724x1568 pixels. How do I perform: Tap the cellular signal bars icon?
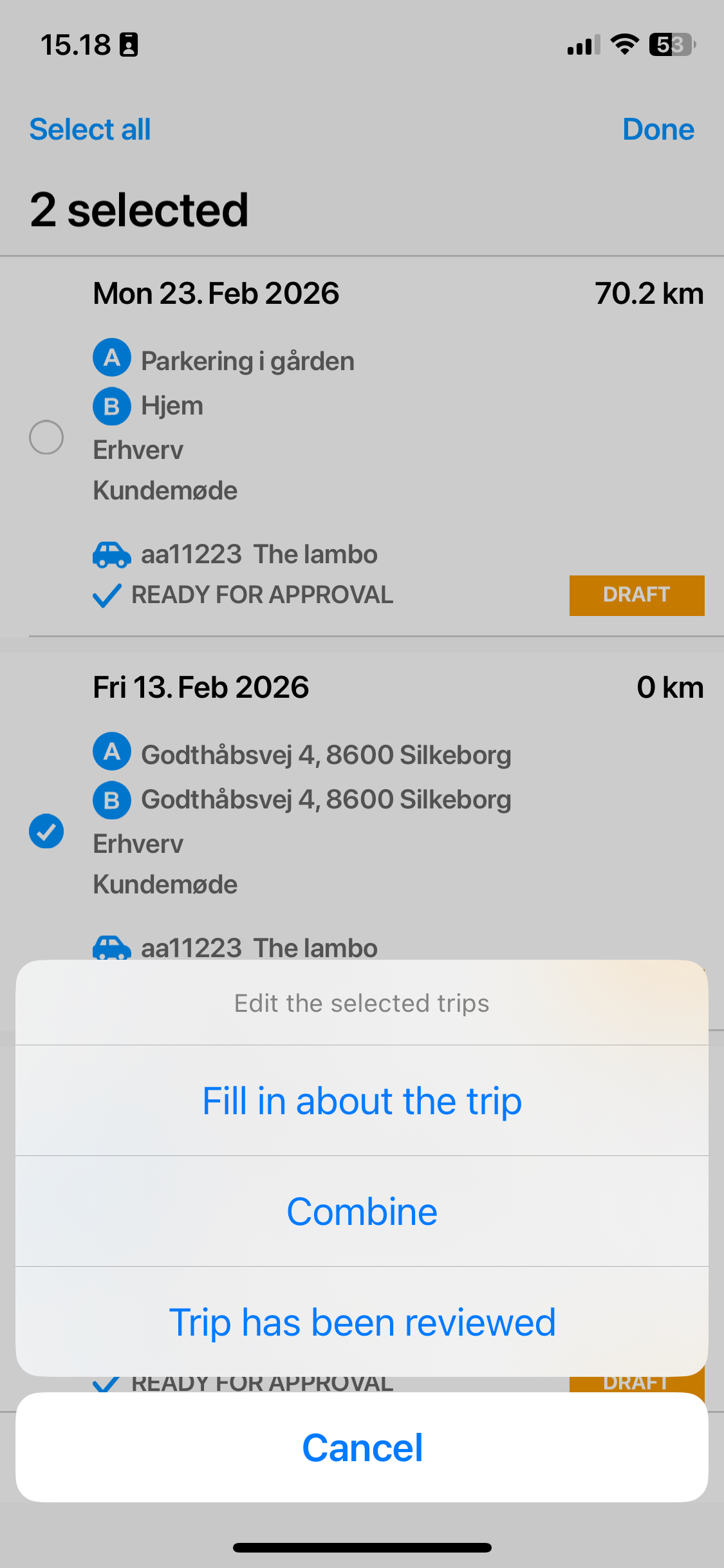[x=584, y=45]
